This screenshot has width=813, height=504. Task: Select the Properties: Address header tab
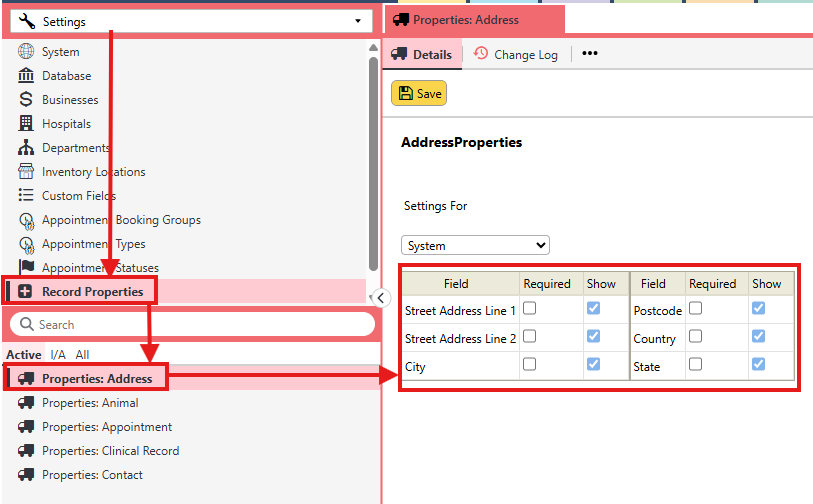474,20
